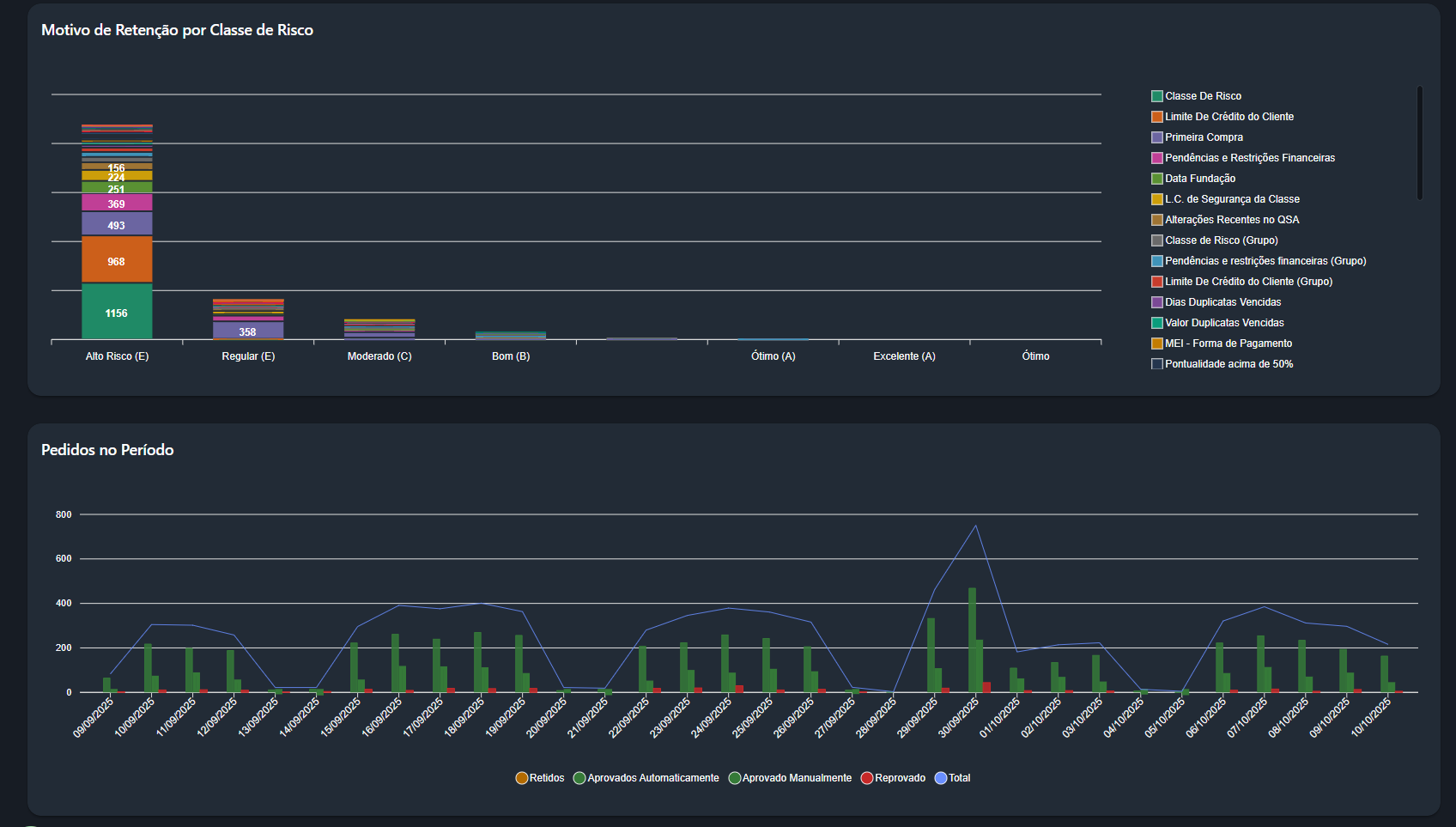Toggle Data Fundação legend item
Image resolution: width=1456 pixels, height=827 pixels.
click(x=1156, y=179)
